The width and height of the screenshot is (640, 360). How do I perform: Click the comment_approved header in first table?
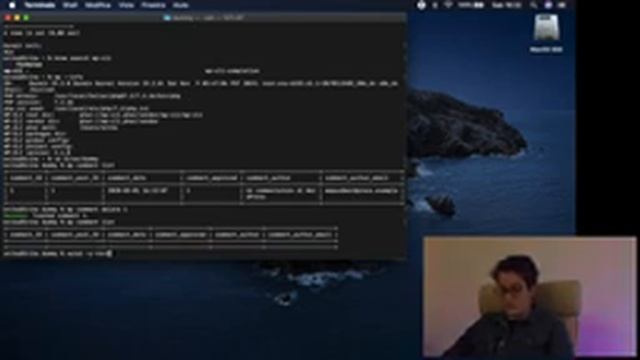211,178
